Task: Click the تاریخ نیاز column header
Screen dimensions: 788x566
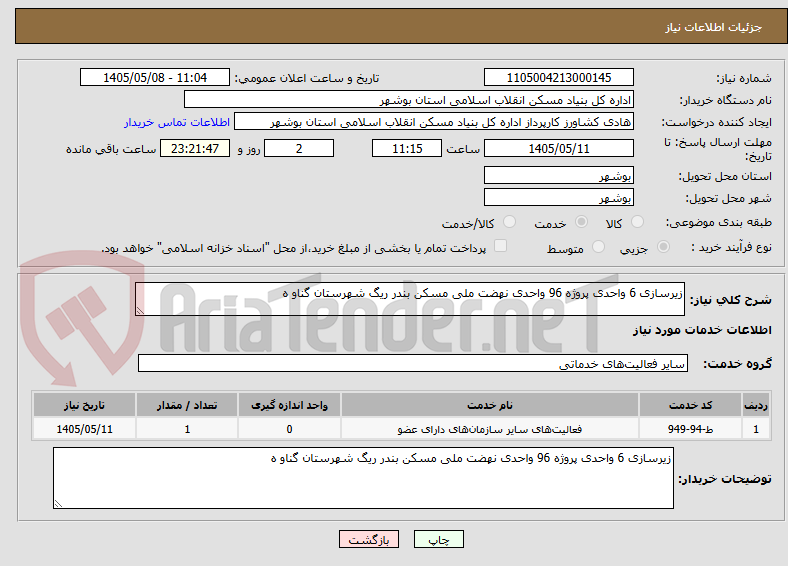Action: pos(84,405)
